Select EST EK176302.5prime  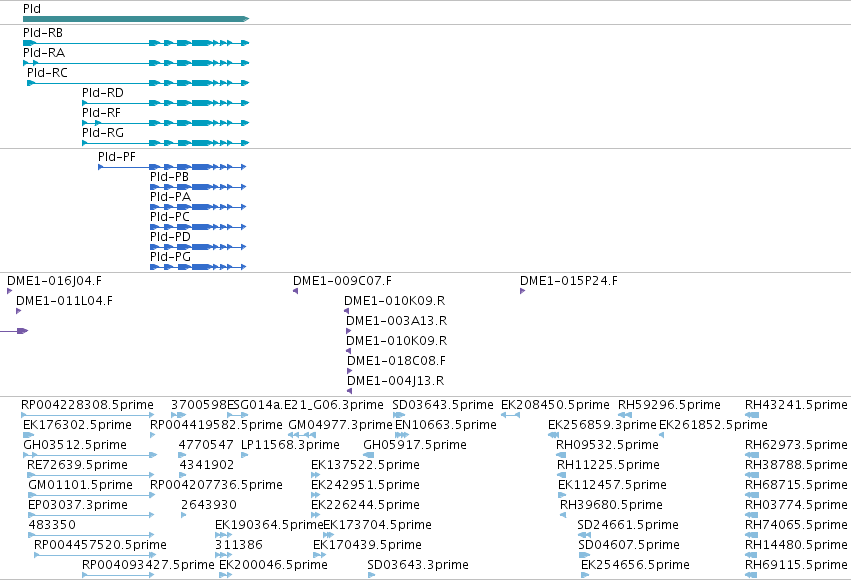(x=28, y=435)
